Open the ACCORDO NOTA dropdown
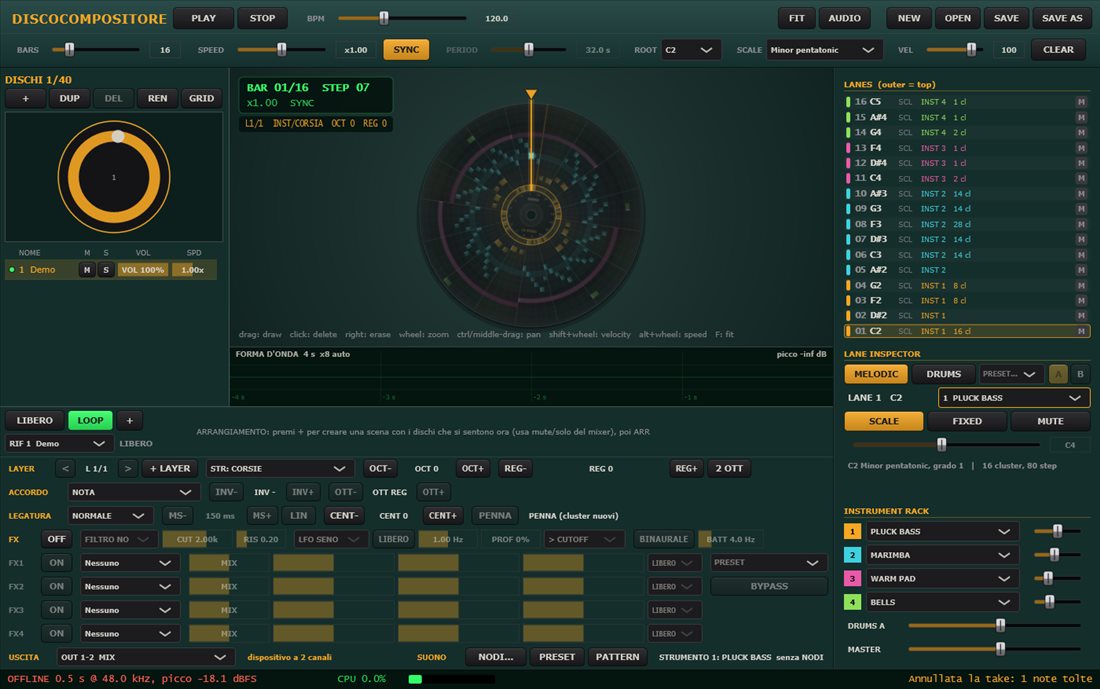Viewport: 1100px width, 689px height. click(x=134, y=493)
